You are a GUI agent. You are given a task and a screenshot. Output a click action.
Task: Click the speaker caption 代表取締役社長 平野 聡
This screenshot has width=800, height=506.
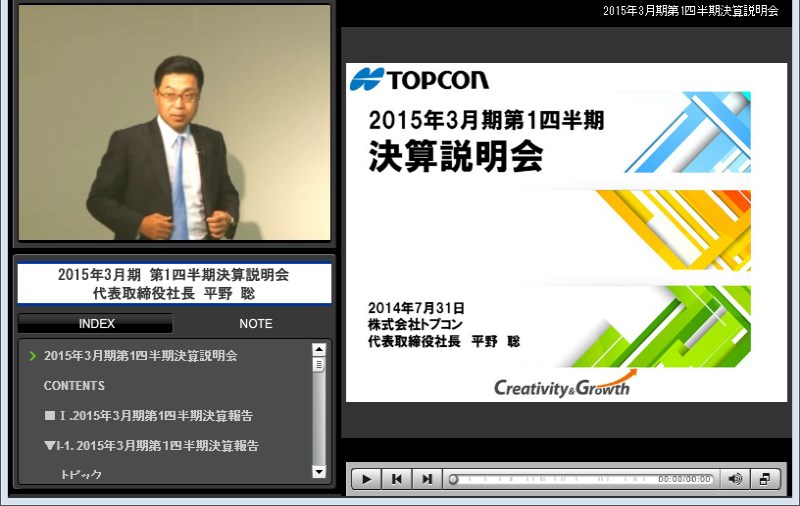tap(174, 293)
